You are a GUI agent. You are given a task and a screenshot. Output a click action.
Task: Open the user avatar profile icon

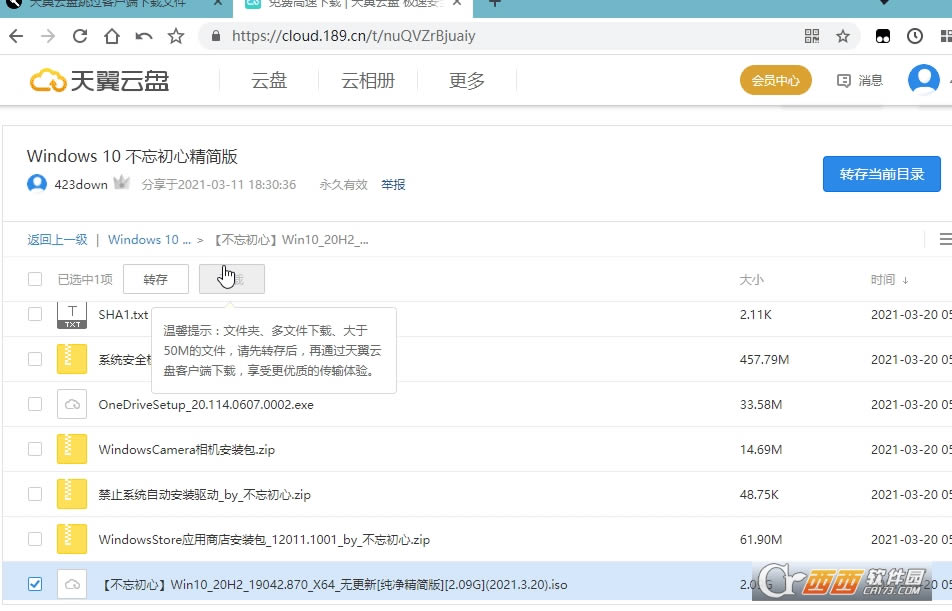click(x=922, y=79)
